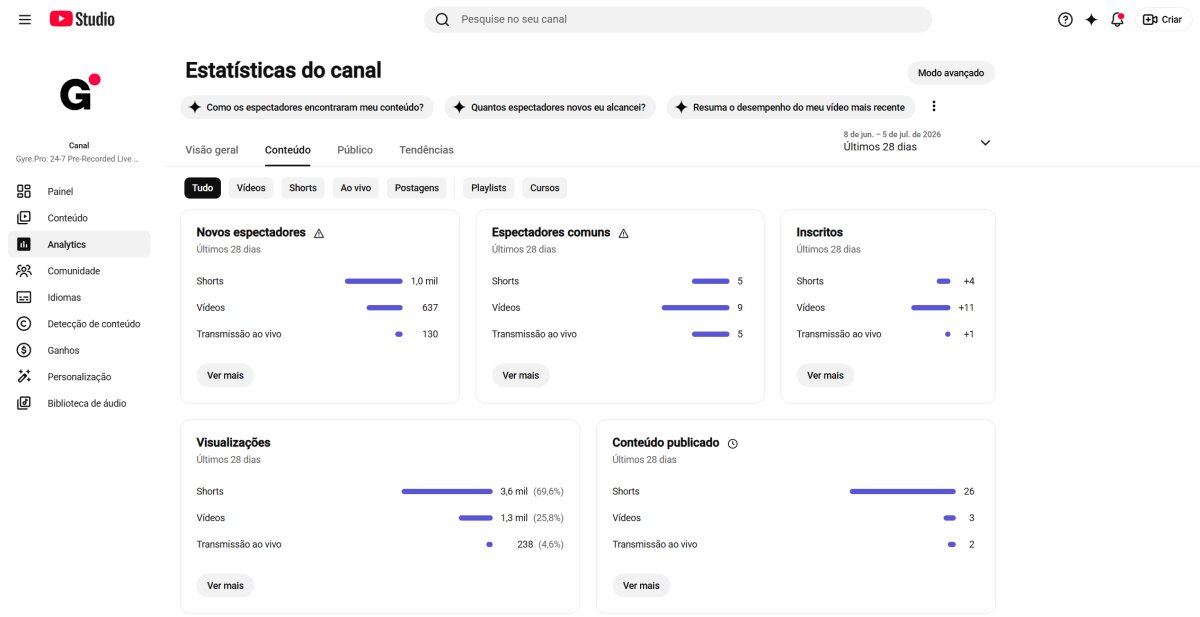
Task: Click the '26' Shorts published value
Action: point(969,491)
